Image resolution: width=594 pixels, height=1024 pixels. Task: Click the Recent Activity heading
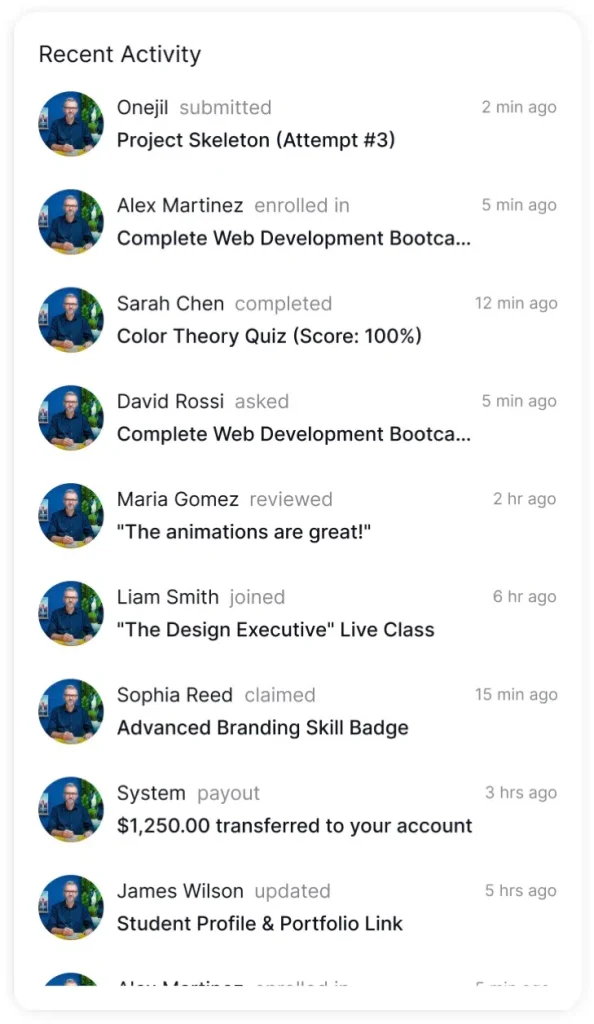click(x=120, y=55)
